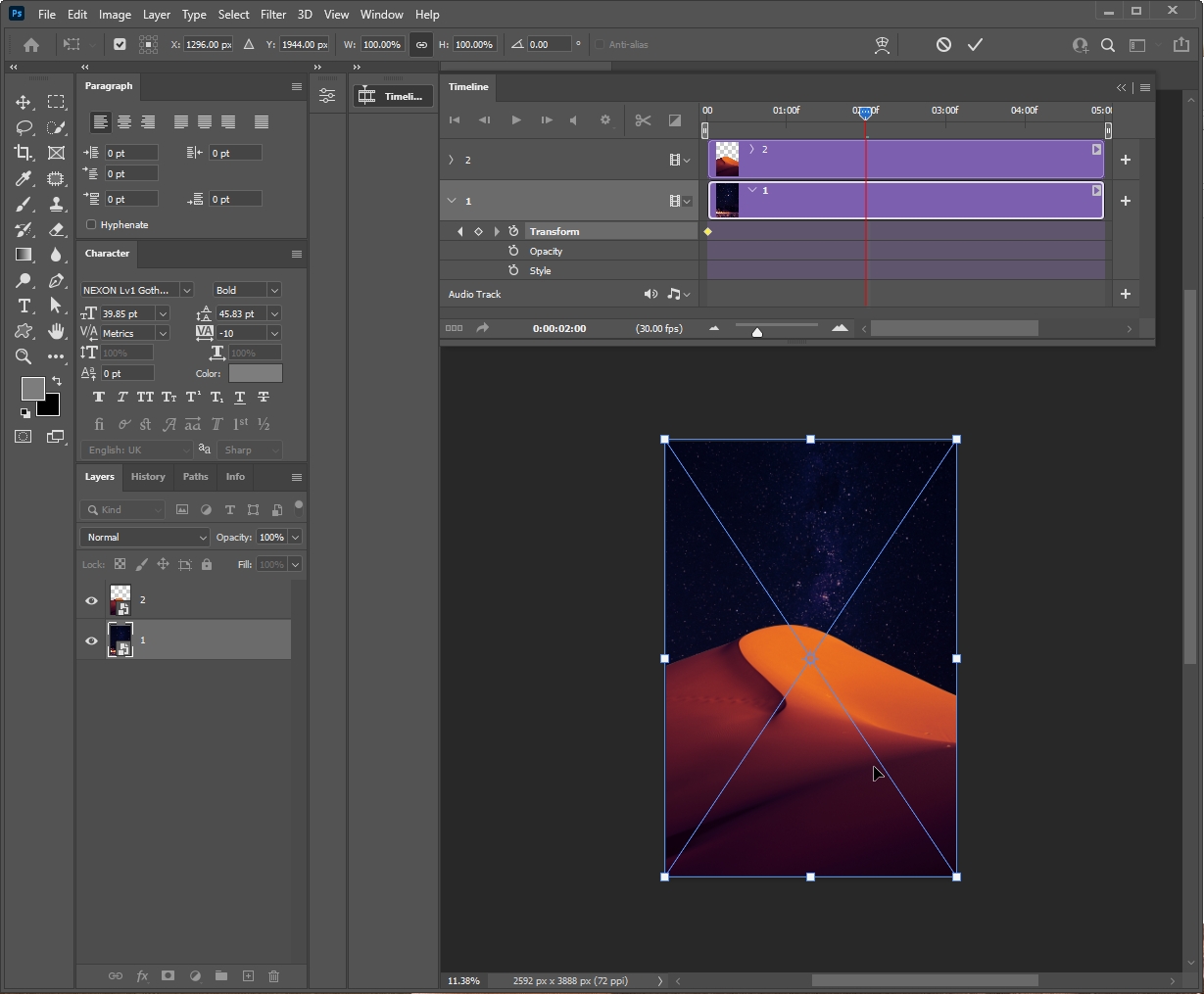Expand track 2 in timeline
Viewport: 1204px width, 994px height.
(x=452, y=160)
